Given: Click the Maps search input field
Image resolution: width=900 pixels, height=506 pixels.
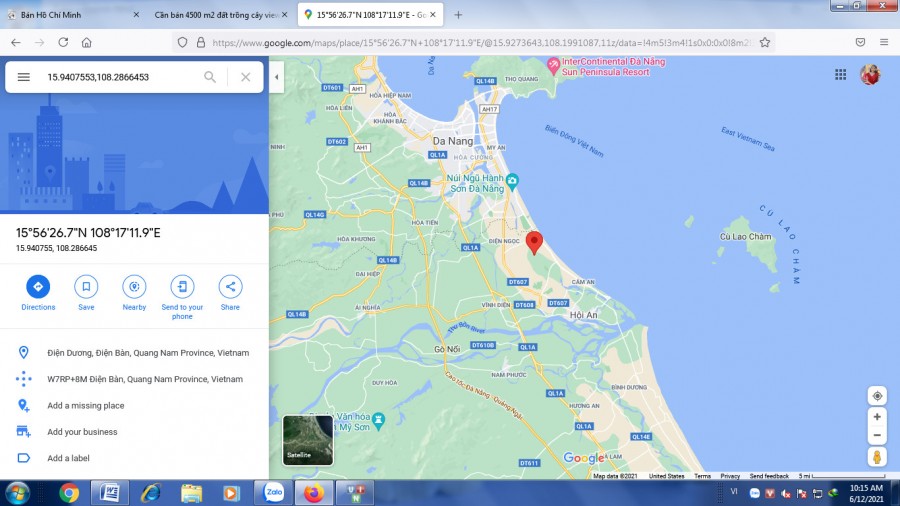Looking at the screenshot, I should pos(121,77).
